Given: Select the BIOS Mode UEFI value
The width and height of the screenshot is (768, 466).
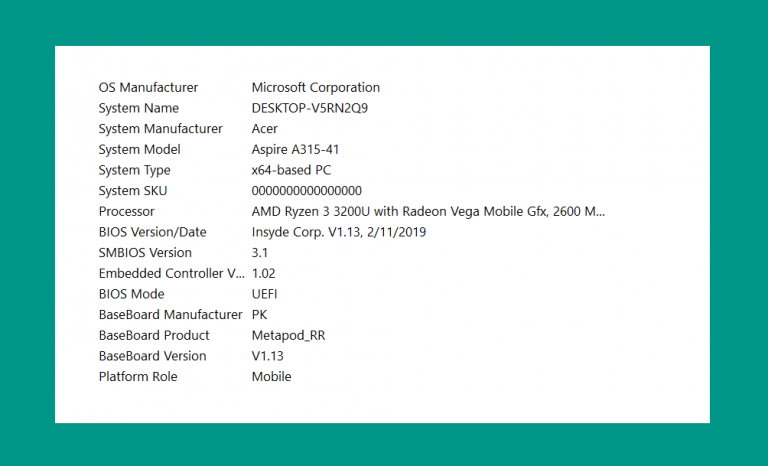Looking at the screenshot, I should pyautogui.click(x=264, y=294).
